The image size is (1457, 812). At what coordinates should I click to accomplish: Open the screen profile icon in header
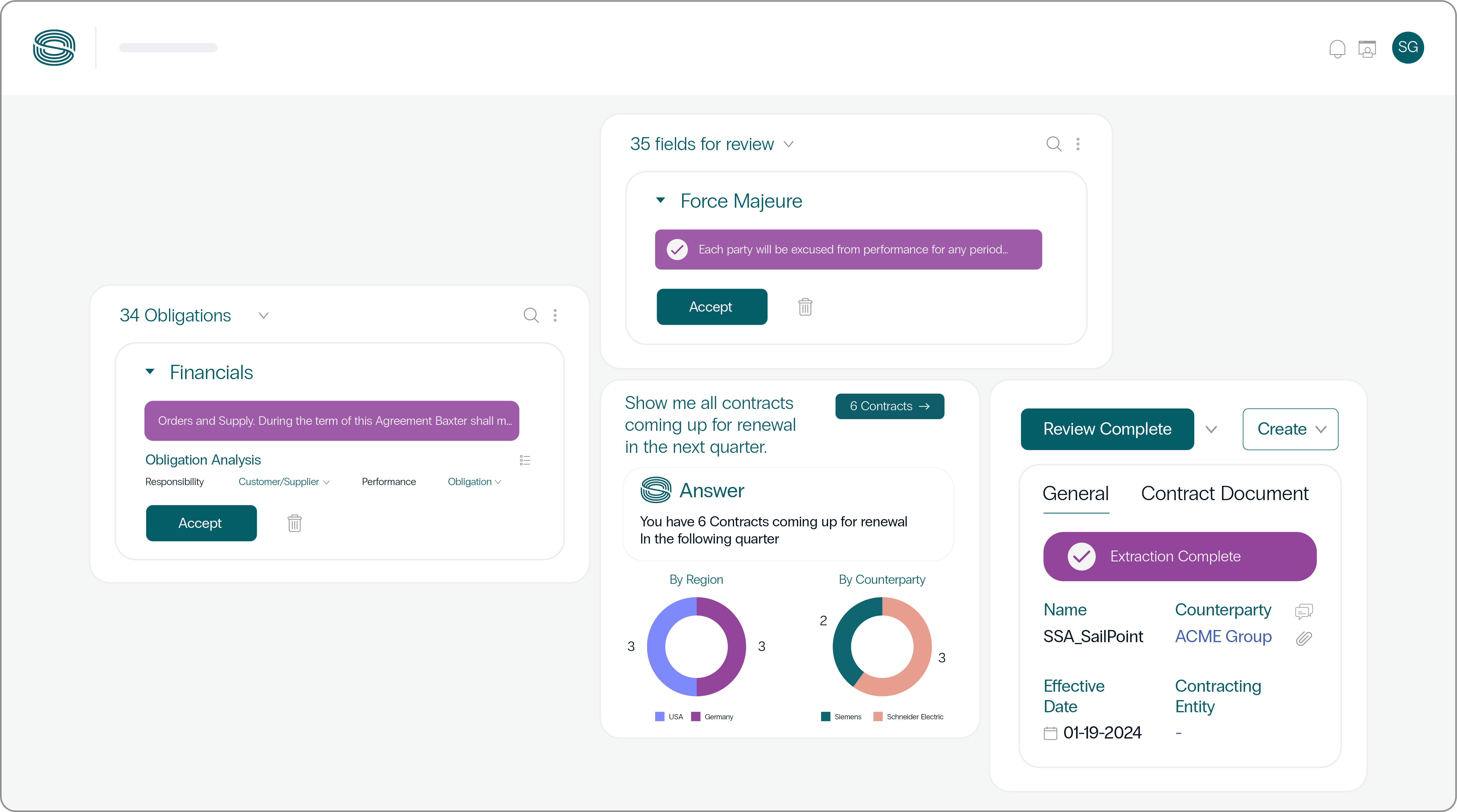pyautogui.click(x=1367, y=49)
